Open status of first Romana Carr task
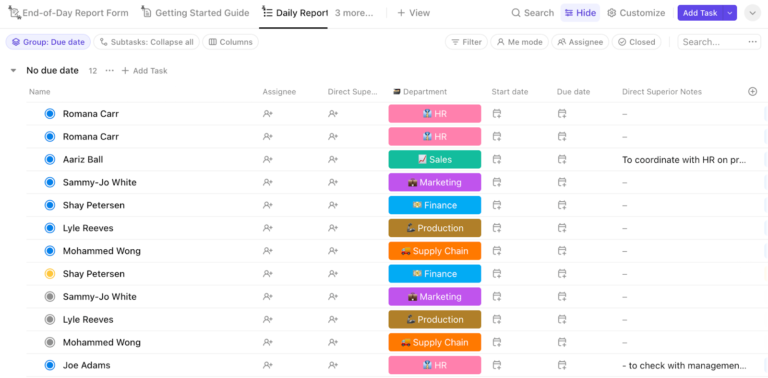Screen dimensions: 768x378 (49, 114)
